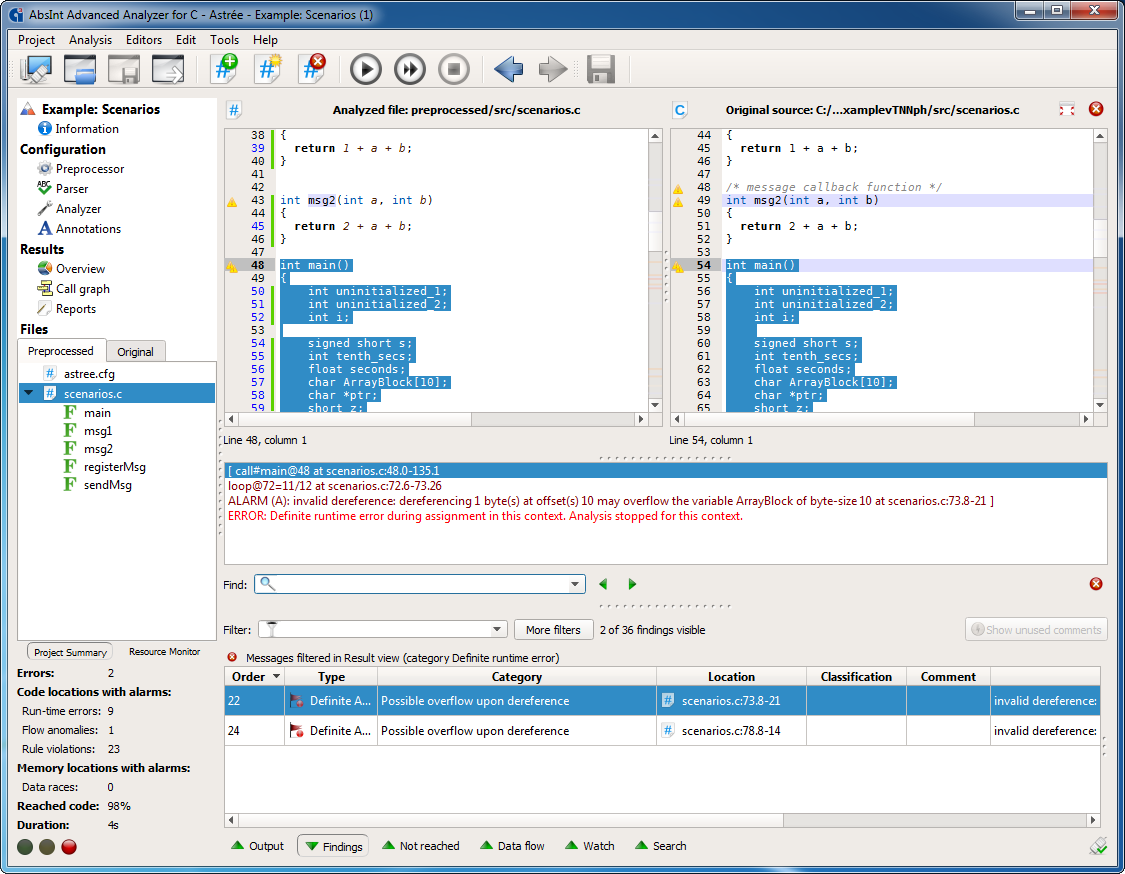
Task: Open the Reports view
Action: [x=75, y=309]
